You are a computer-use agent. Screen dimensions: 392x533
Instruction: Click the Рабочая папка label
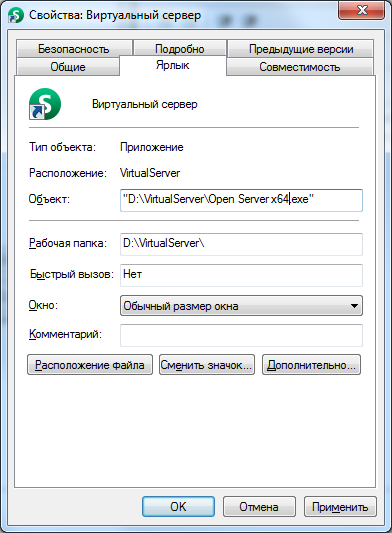[x=68, y=243]
